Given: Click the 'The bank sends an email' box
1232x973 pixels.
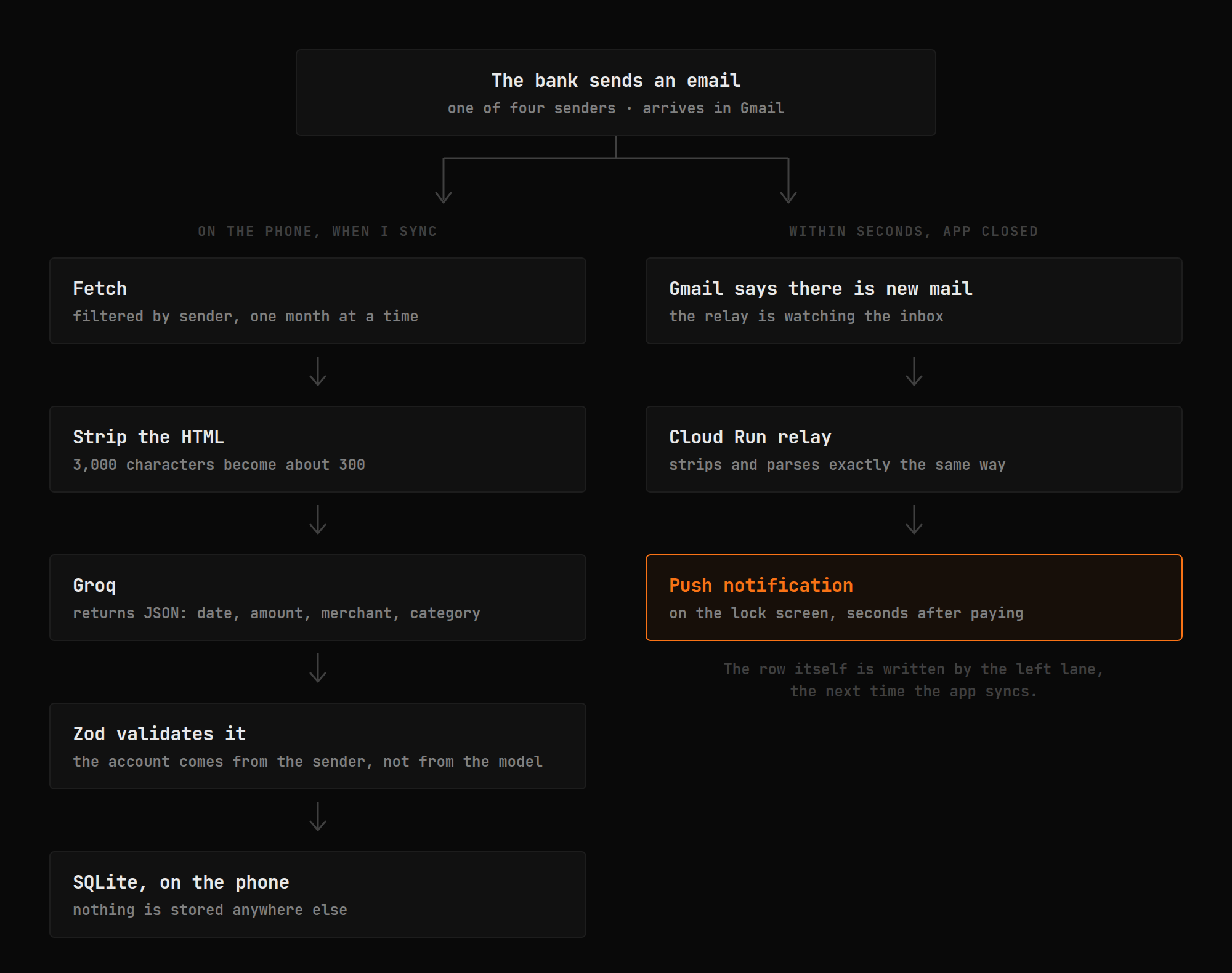Looking at the screenshot, I should point(616,92).
